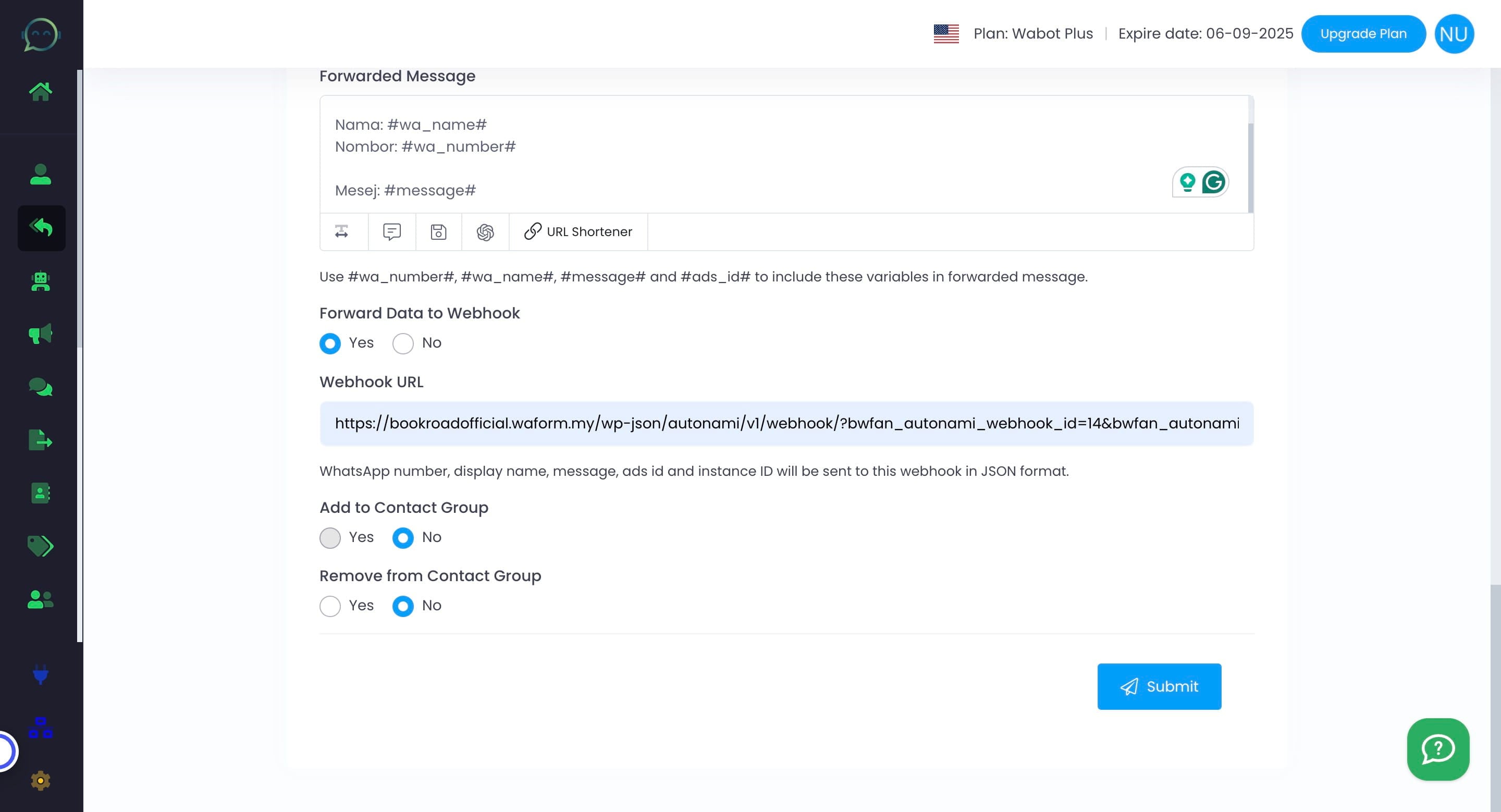The height and width of the screenshot is (812, 1501).
Task: Open the home dashboard icon in sidebar
Action: tap(40, 91)
